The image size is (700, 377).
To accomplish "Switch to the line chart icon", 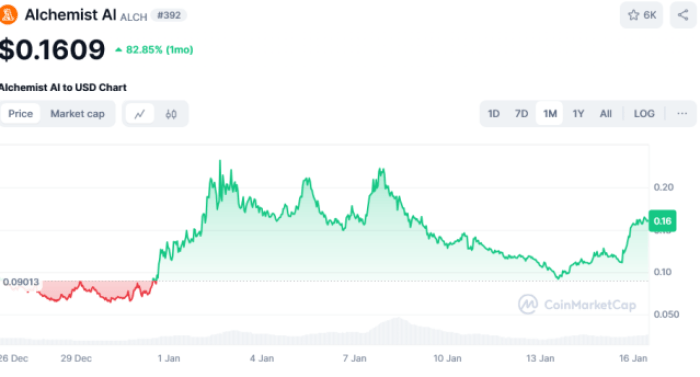I will [140, 114].
